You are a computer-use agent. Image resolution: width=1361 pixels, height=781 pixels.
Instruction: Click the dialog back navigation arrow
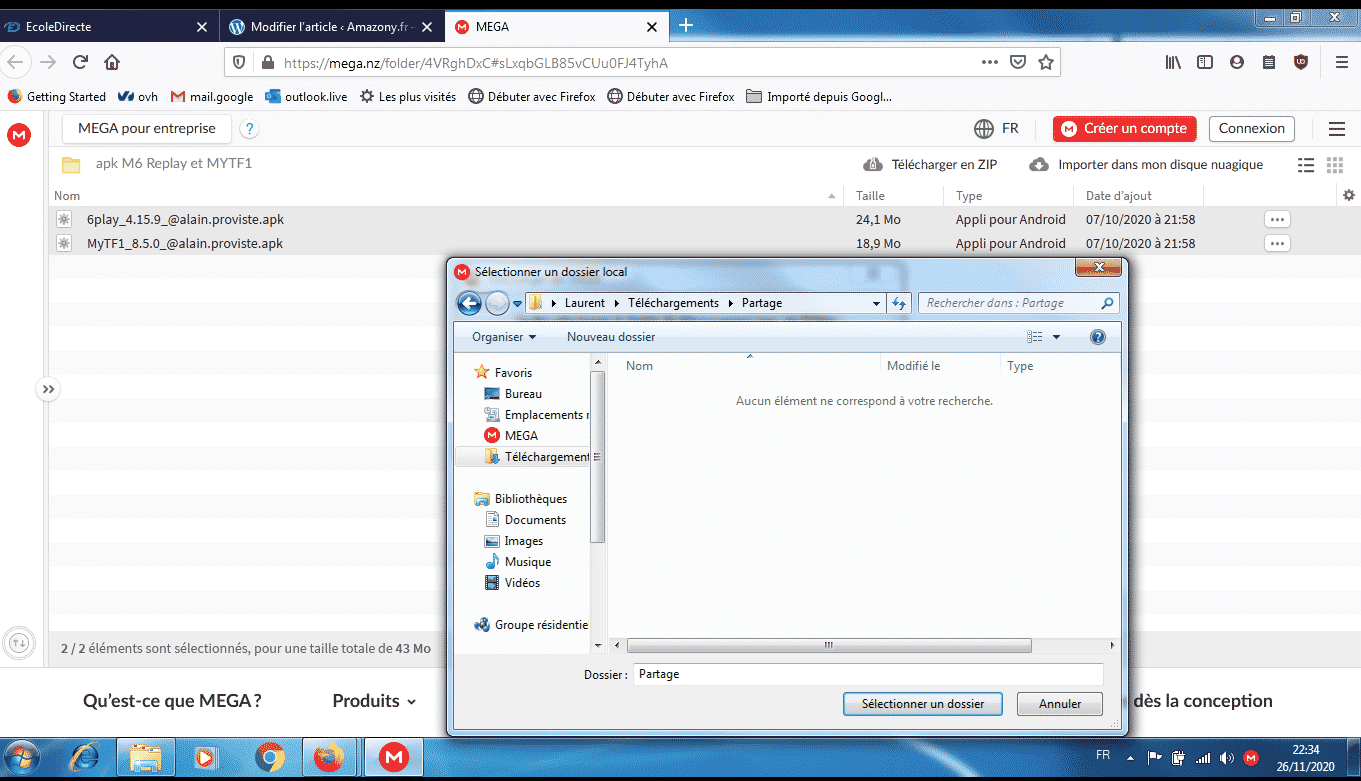469,303
